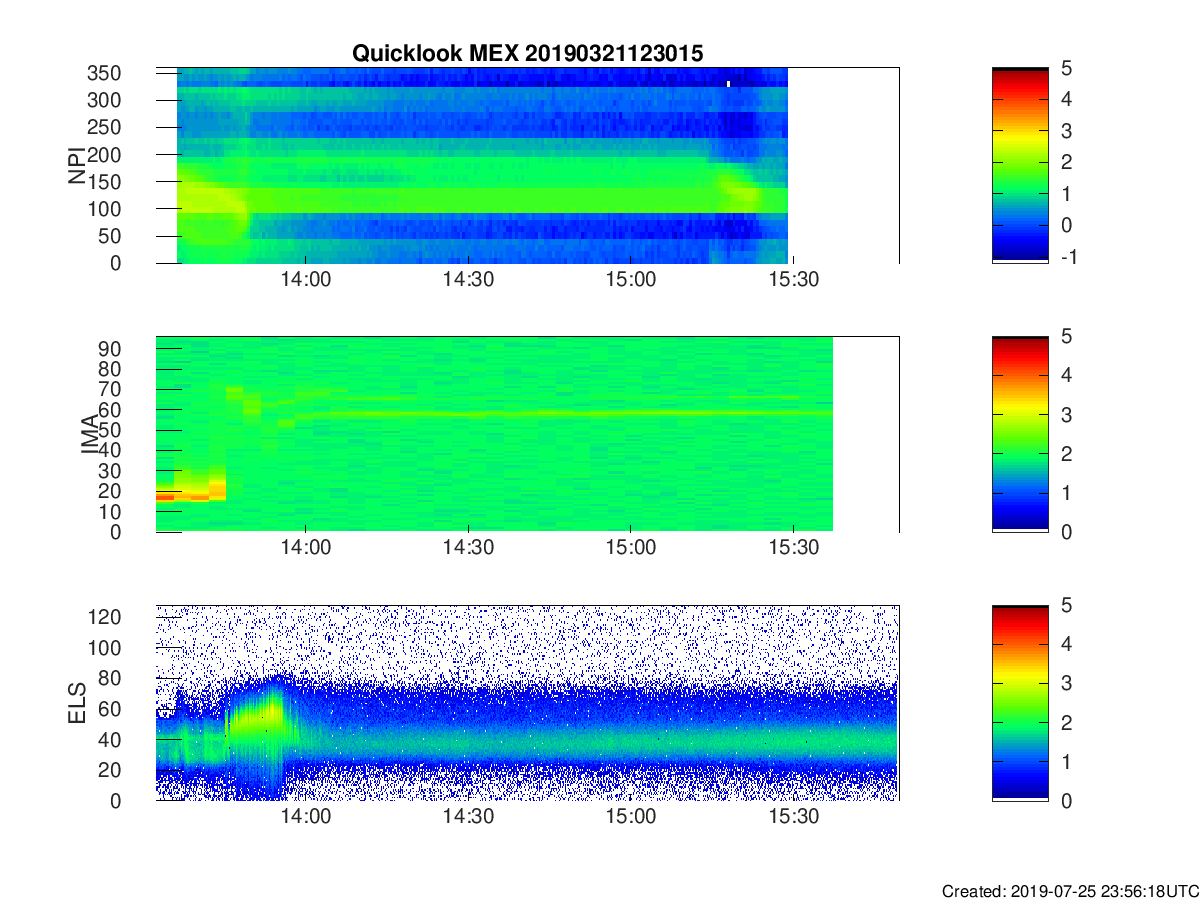Screen dimensions: 1200x900
Task: Click the "14:30" time label under ELS plot
Action: click(x=468, y=819)
